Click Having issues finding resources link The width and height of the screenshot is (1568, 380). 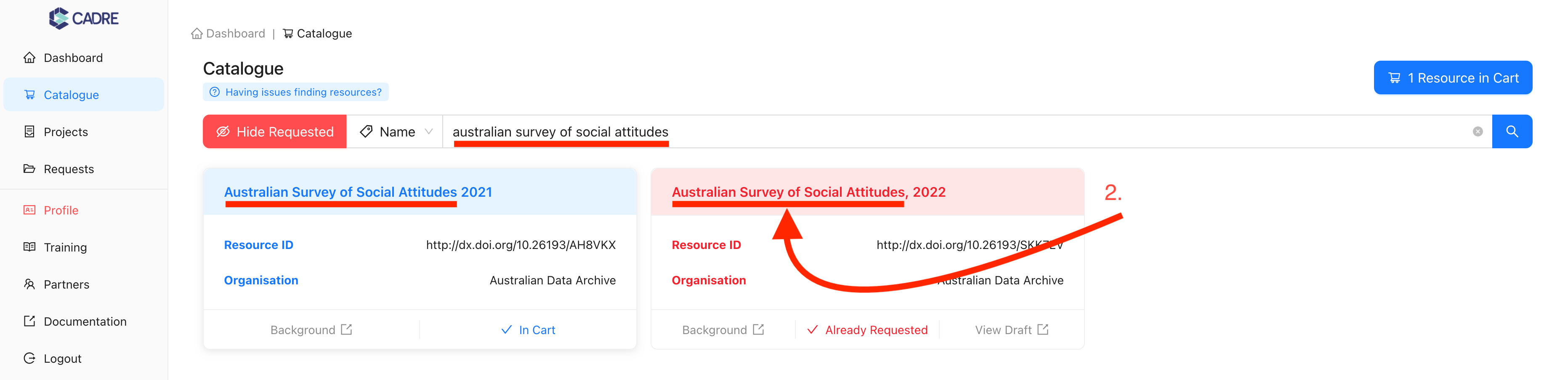point(303,92)
